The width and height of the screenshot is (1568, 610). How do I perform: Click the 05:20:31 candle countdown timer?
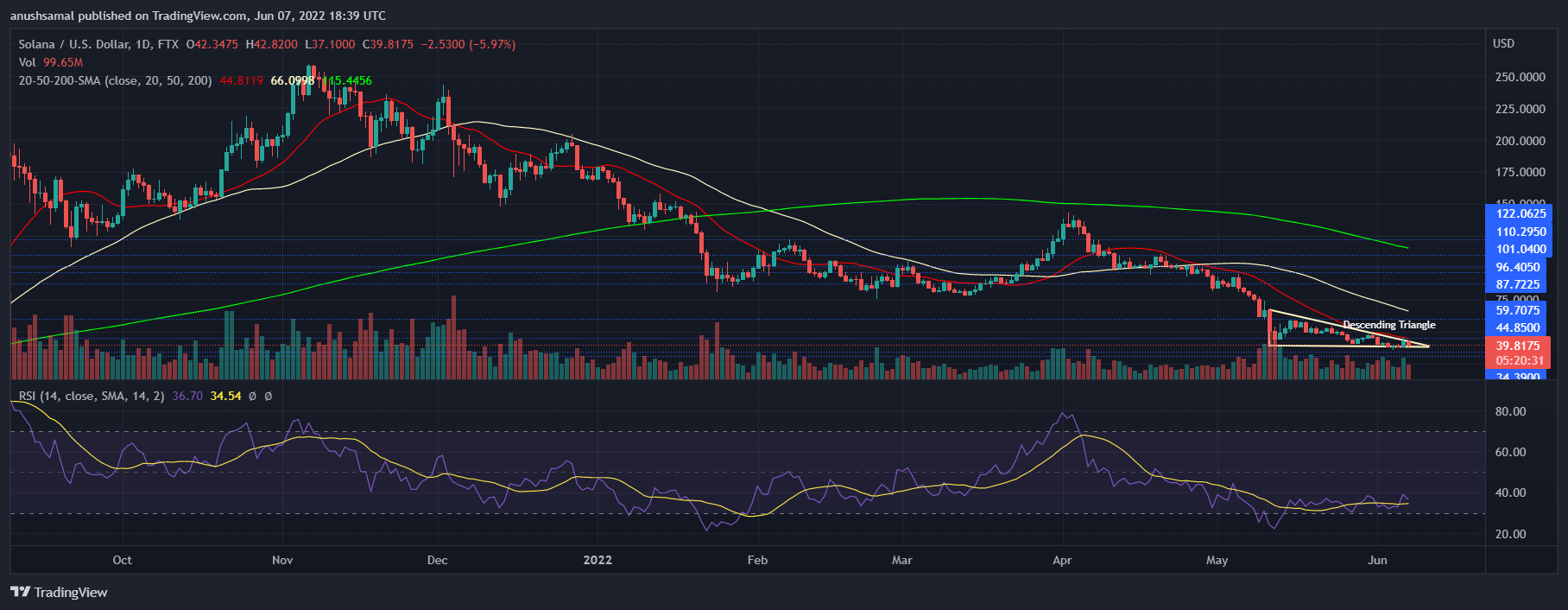point(1519,360)
